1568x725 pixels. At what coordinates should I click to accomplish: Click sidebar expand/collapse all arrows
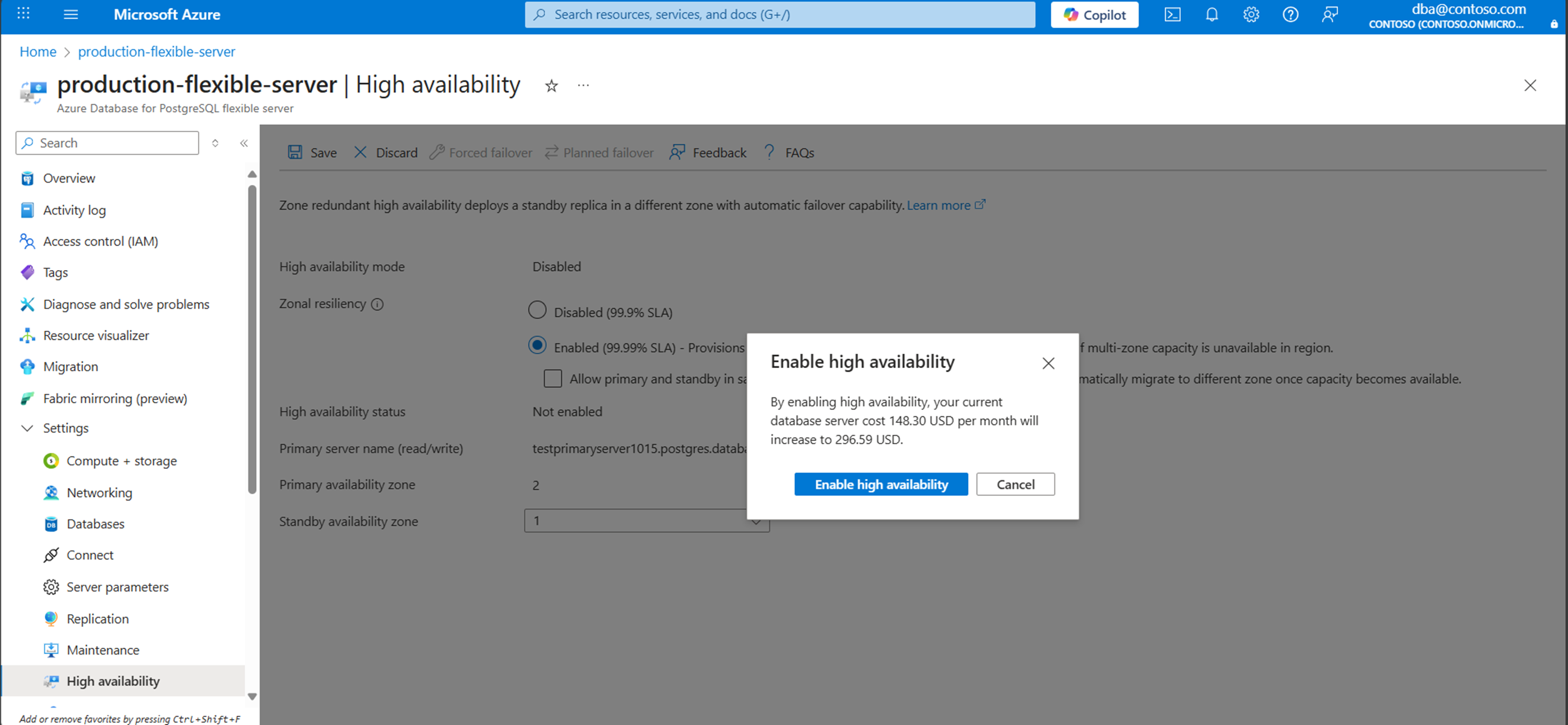215,143
